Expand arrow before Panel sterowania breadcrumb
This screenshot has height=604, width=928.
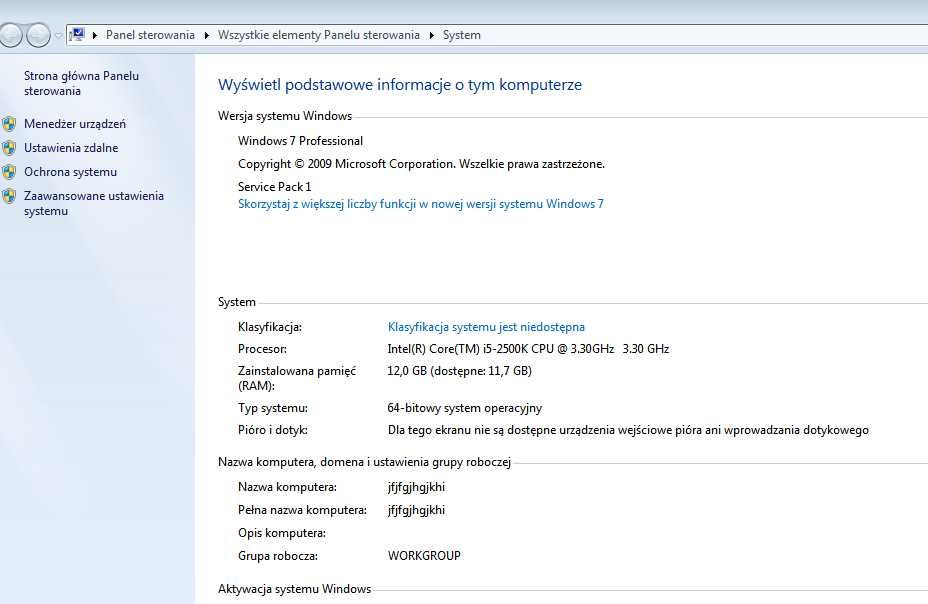[x=95, y=35]
